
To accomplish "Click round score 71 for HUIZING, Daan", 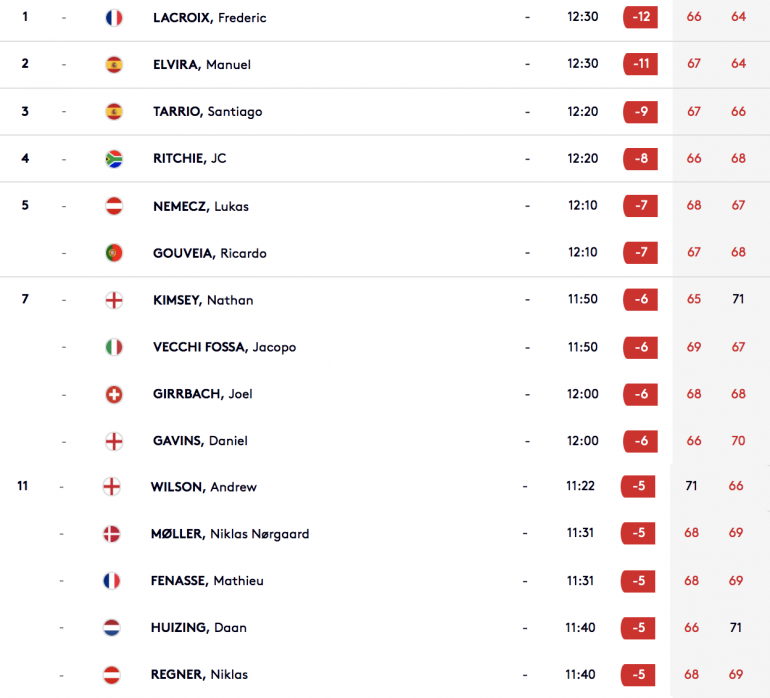I will coord(736,627).
